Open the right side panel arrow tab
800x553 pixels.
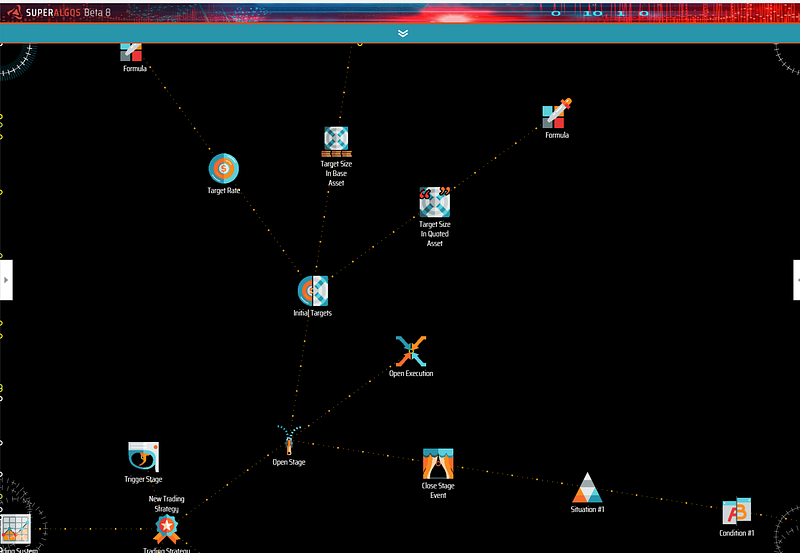796,280
